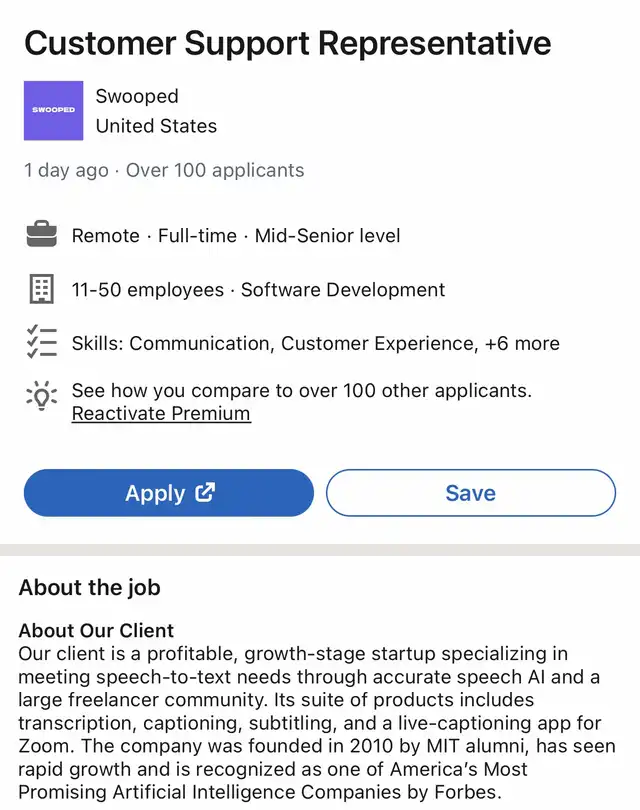640x810 pixels.
Task: Click the Customer Support Representative title
Action: [287, 43]
